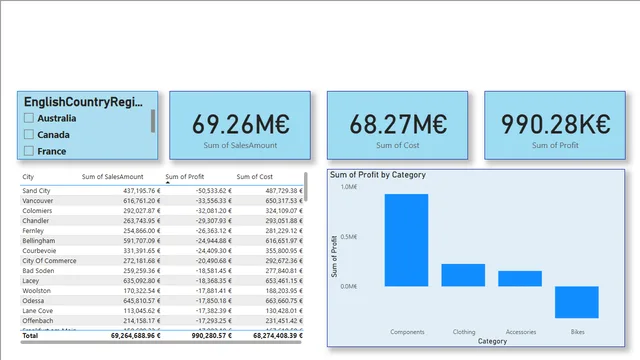Click the Total row label

pyautogui.click(x=30, y=336)
